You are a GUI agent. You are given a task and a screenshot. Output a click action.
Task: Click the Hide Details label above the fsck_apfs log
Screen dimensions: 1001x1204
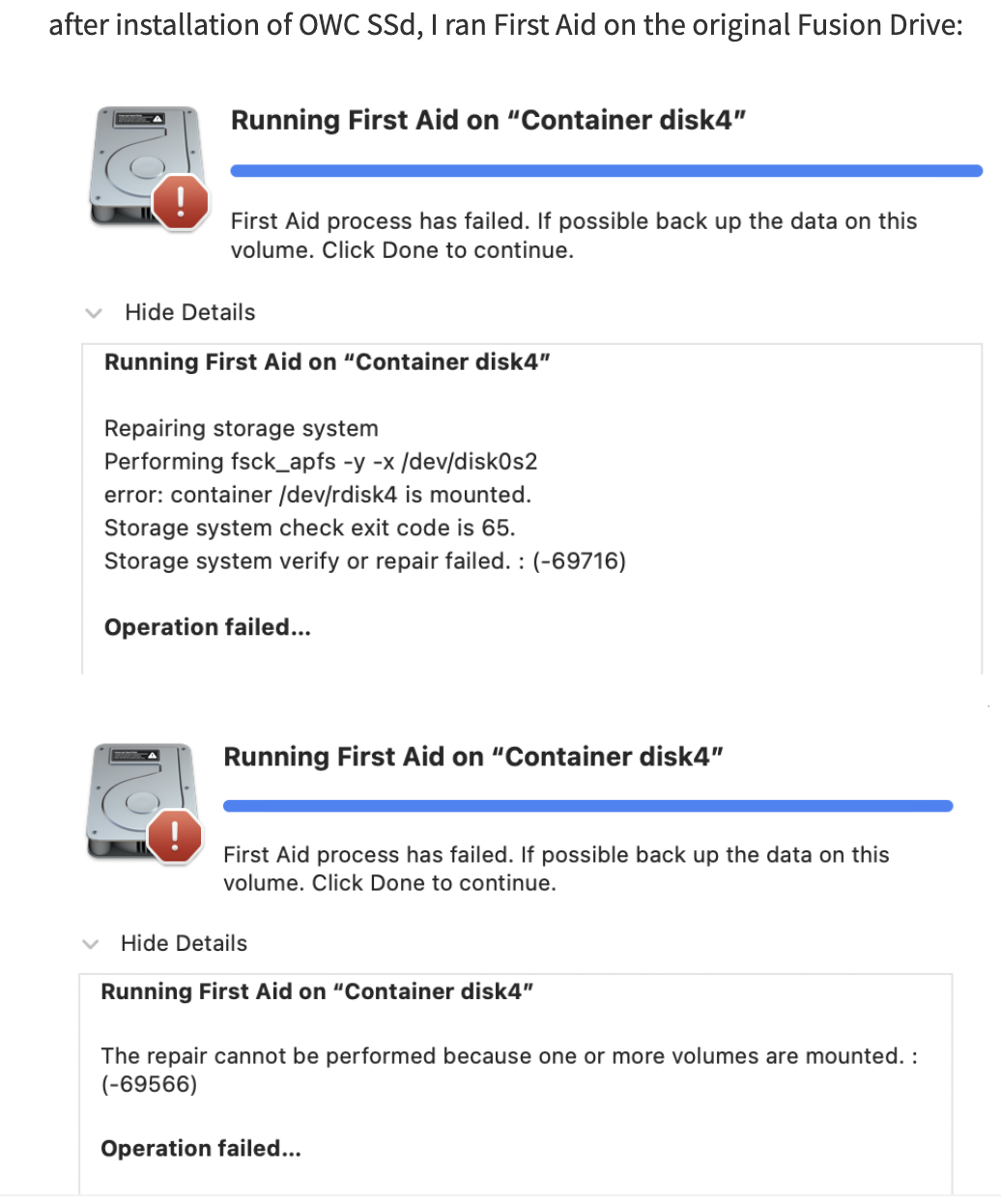(x=190, y=312)
